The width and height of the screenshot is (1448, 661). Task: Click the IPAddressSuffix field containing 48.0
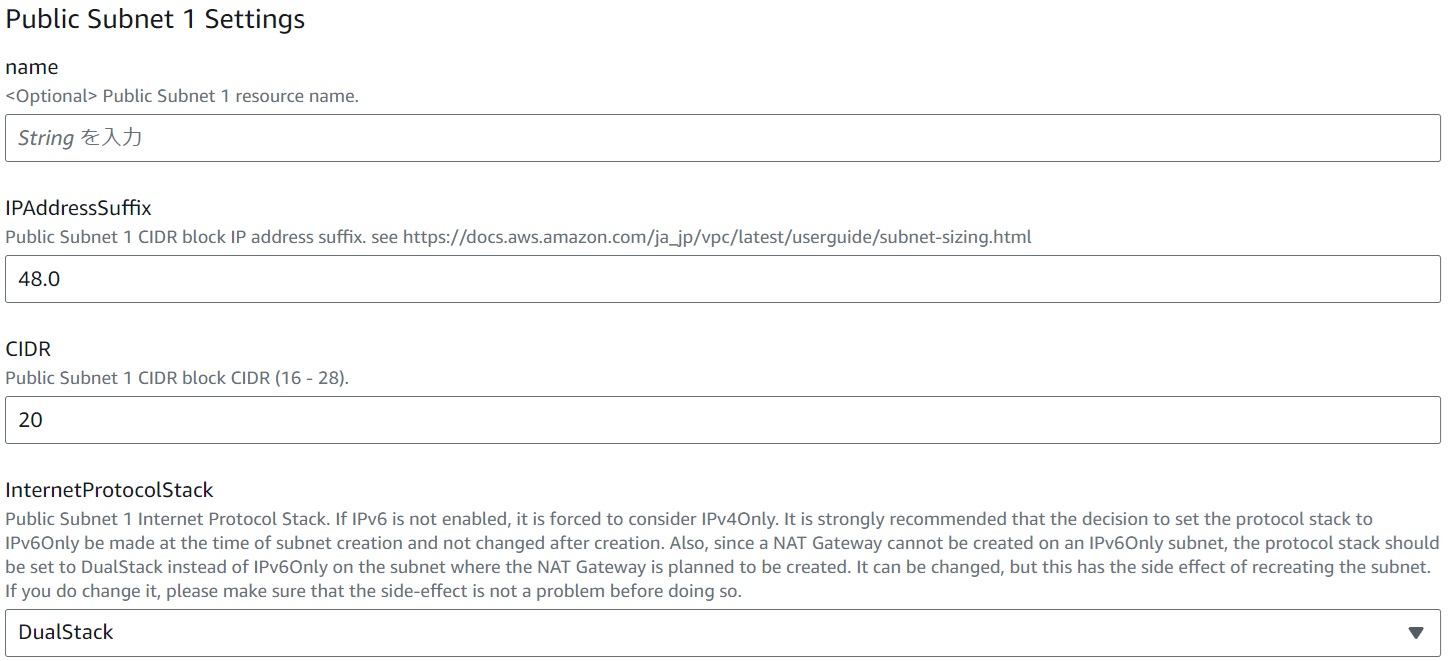click(x=722, y=279)
